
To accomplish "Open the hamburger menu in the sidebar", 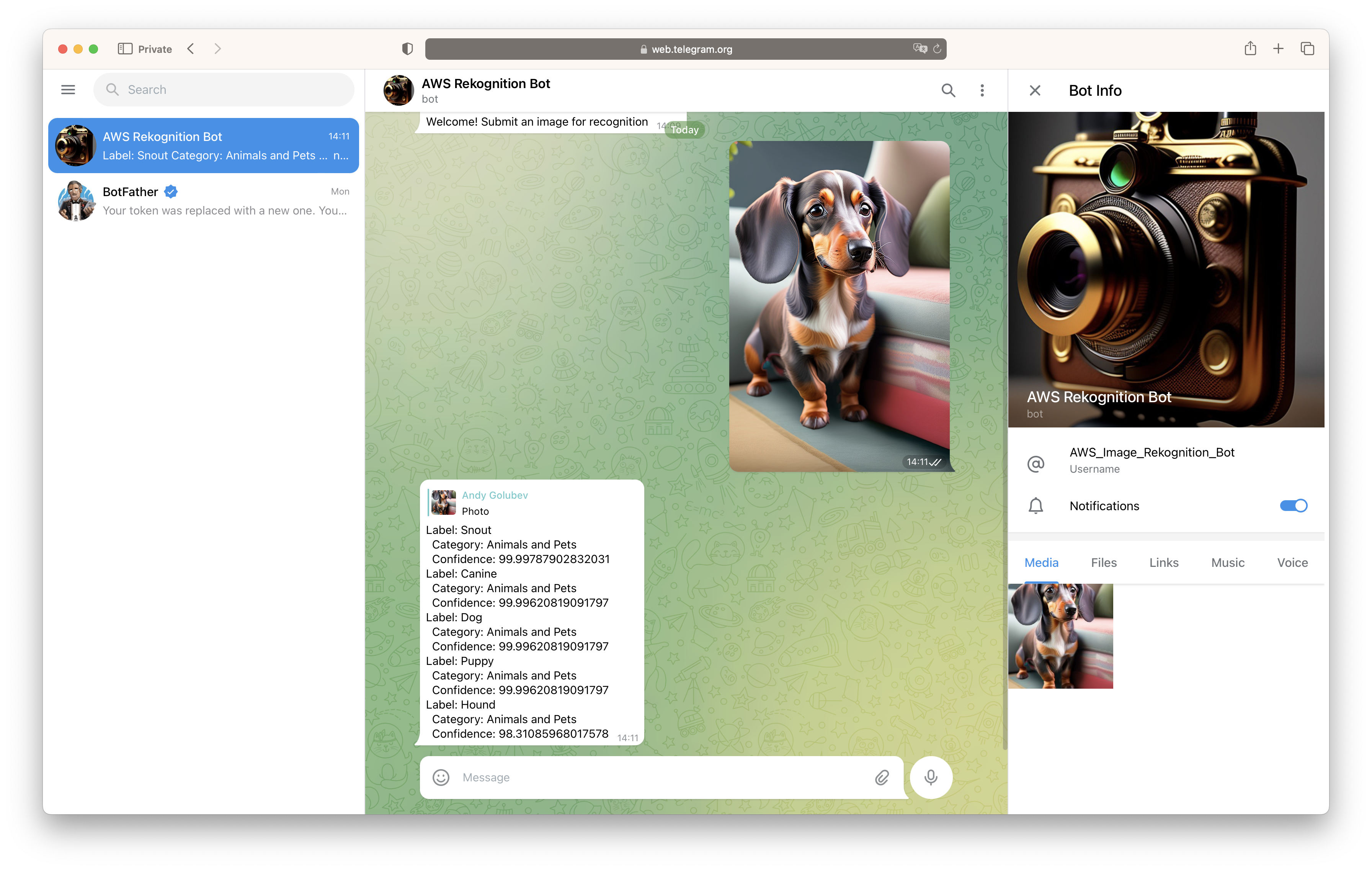I will pos(69,90).
